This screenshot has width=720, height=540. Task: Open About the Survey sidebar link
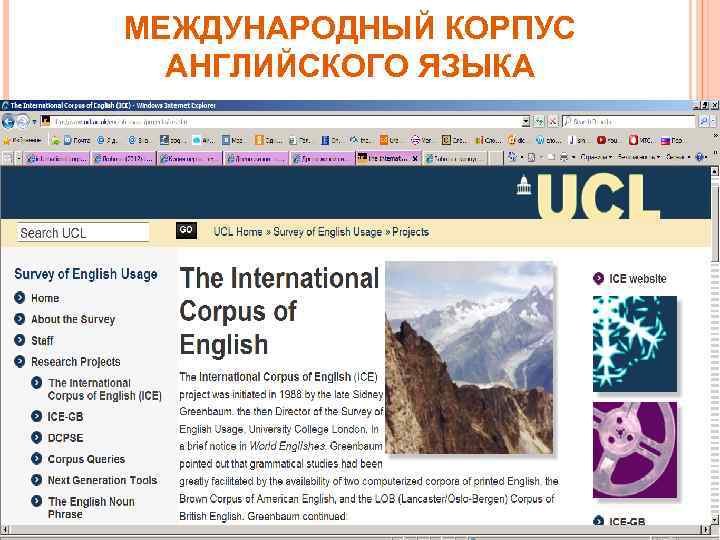tap(73, 319)
